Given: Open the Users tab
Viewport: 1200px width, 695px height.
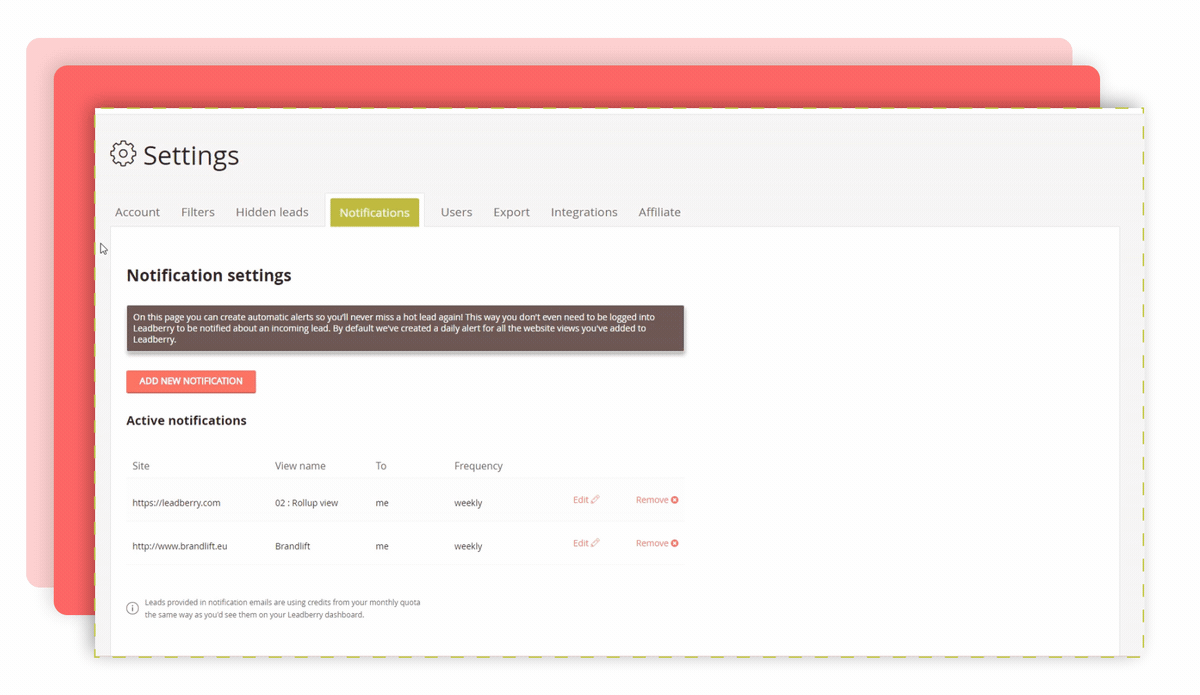Looking at the screenshot, I should tap(456, 212).
